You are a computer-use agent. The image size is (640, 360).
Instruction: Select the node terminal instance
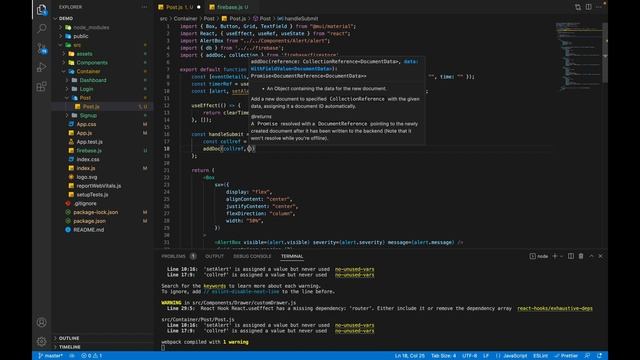(x=539, y=256)
